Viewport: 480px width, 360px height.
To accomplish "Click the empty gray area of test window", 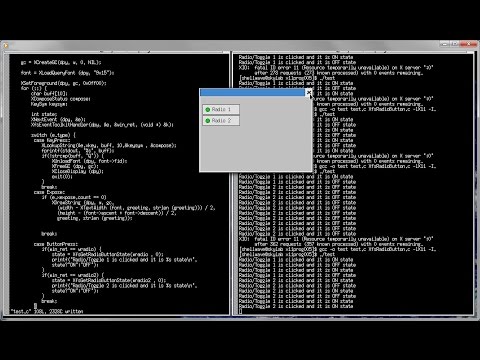I will [x=255, y=149].
